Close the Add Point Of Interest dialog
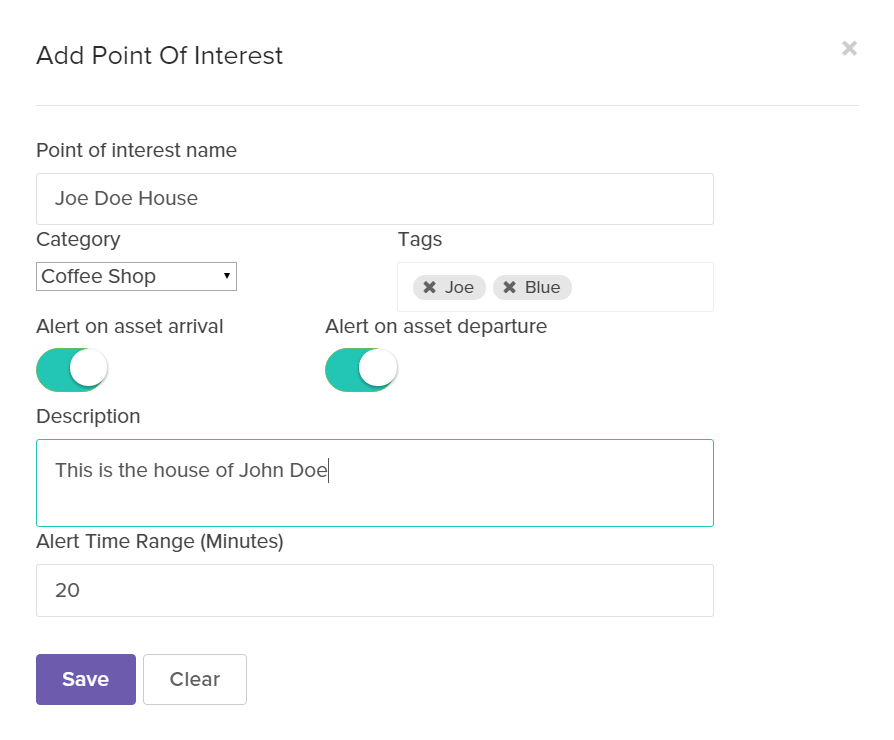Image resolution: width=894 pixels, height=740 pixels. coord(849,48)
